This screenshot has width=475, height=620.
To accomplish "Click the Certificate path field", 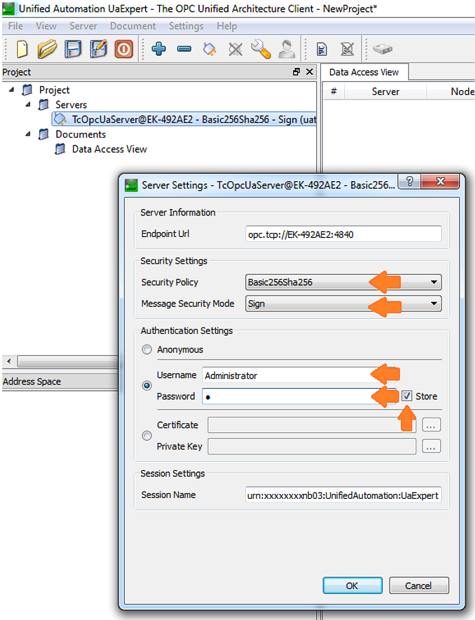I will coord(312,425).
